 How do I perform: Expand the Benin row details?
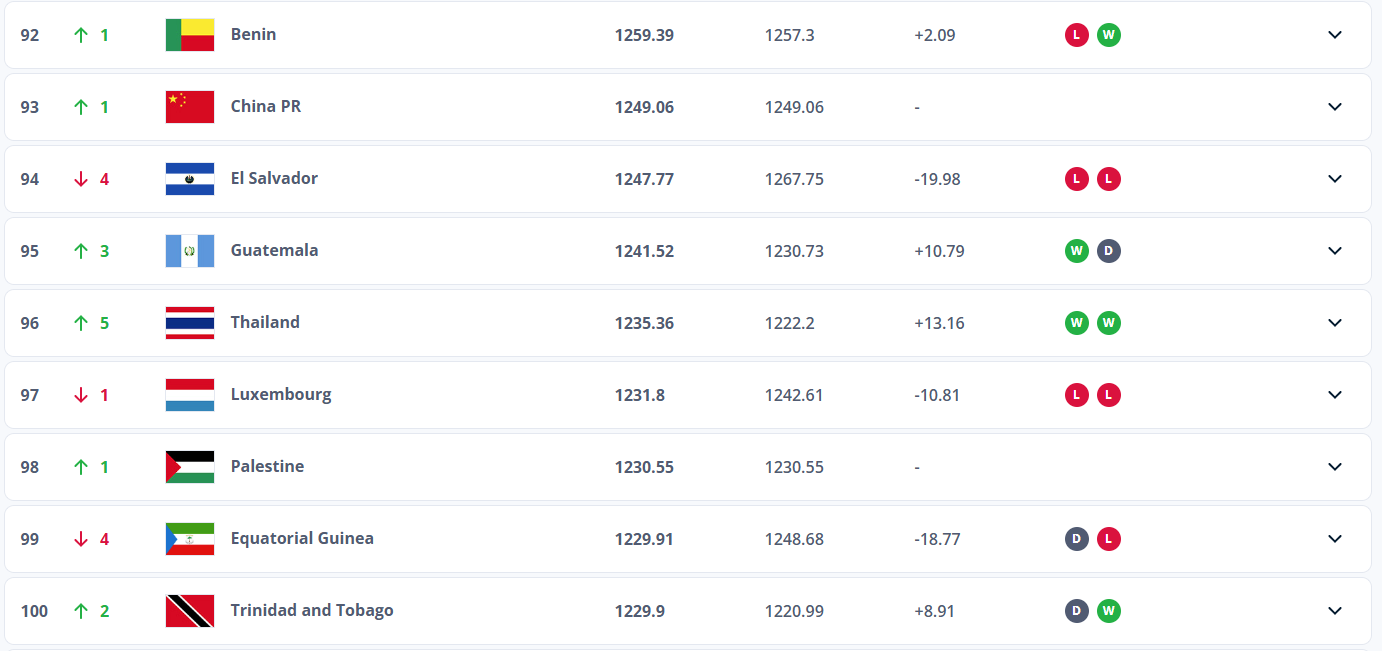coord(1335,35)
